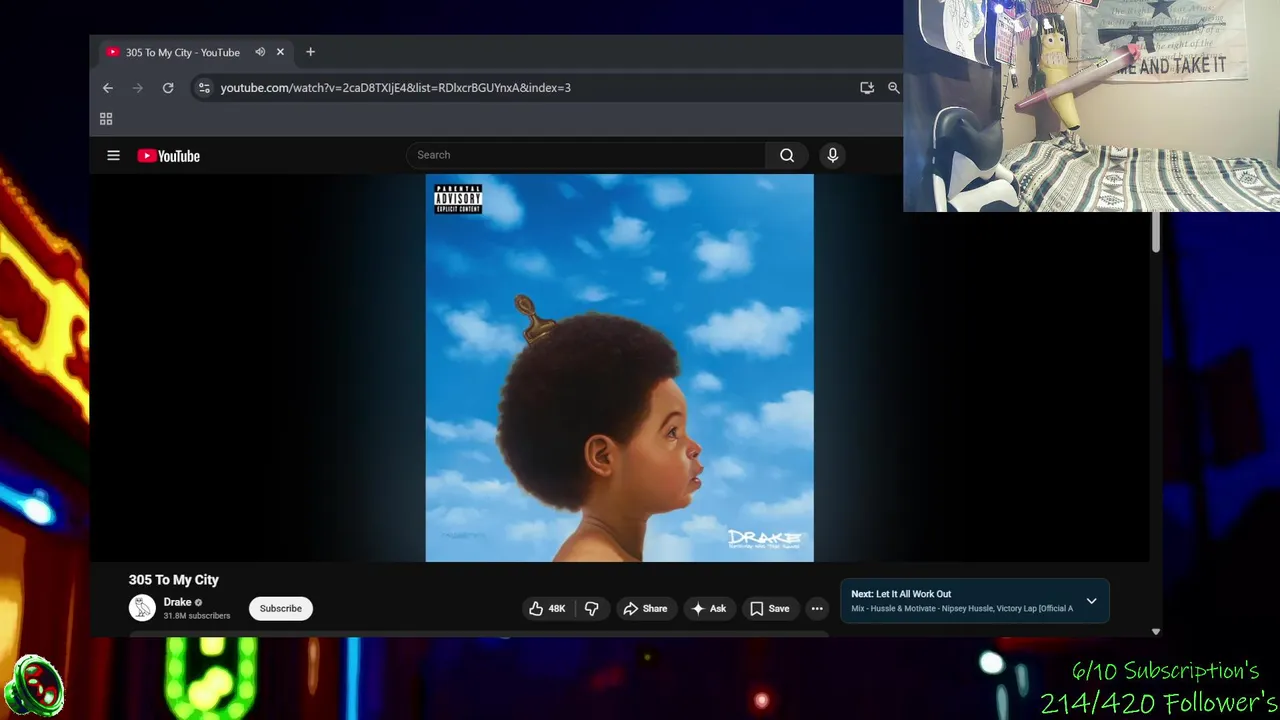1280x720 pixels.
Task: Save the video to a playlist
Action: click(x=770, y=608)
